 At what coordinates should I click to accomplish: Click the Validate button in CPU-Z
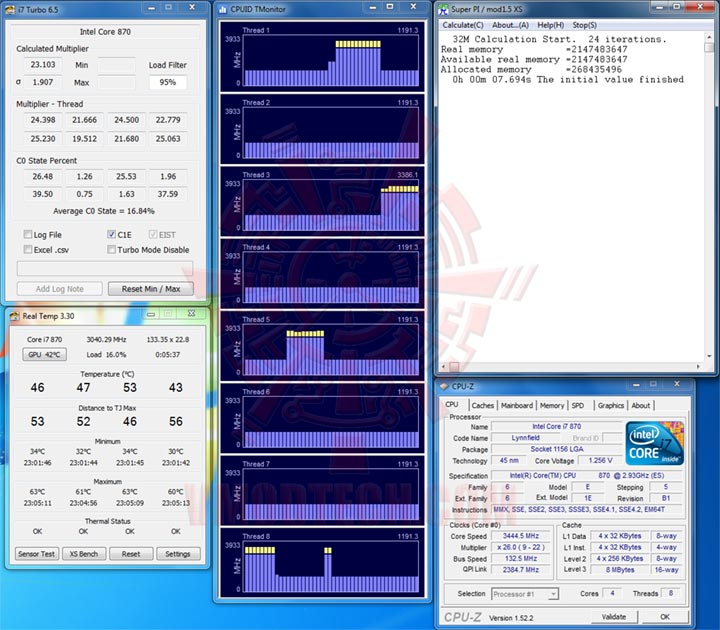(613, 617)
